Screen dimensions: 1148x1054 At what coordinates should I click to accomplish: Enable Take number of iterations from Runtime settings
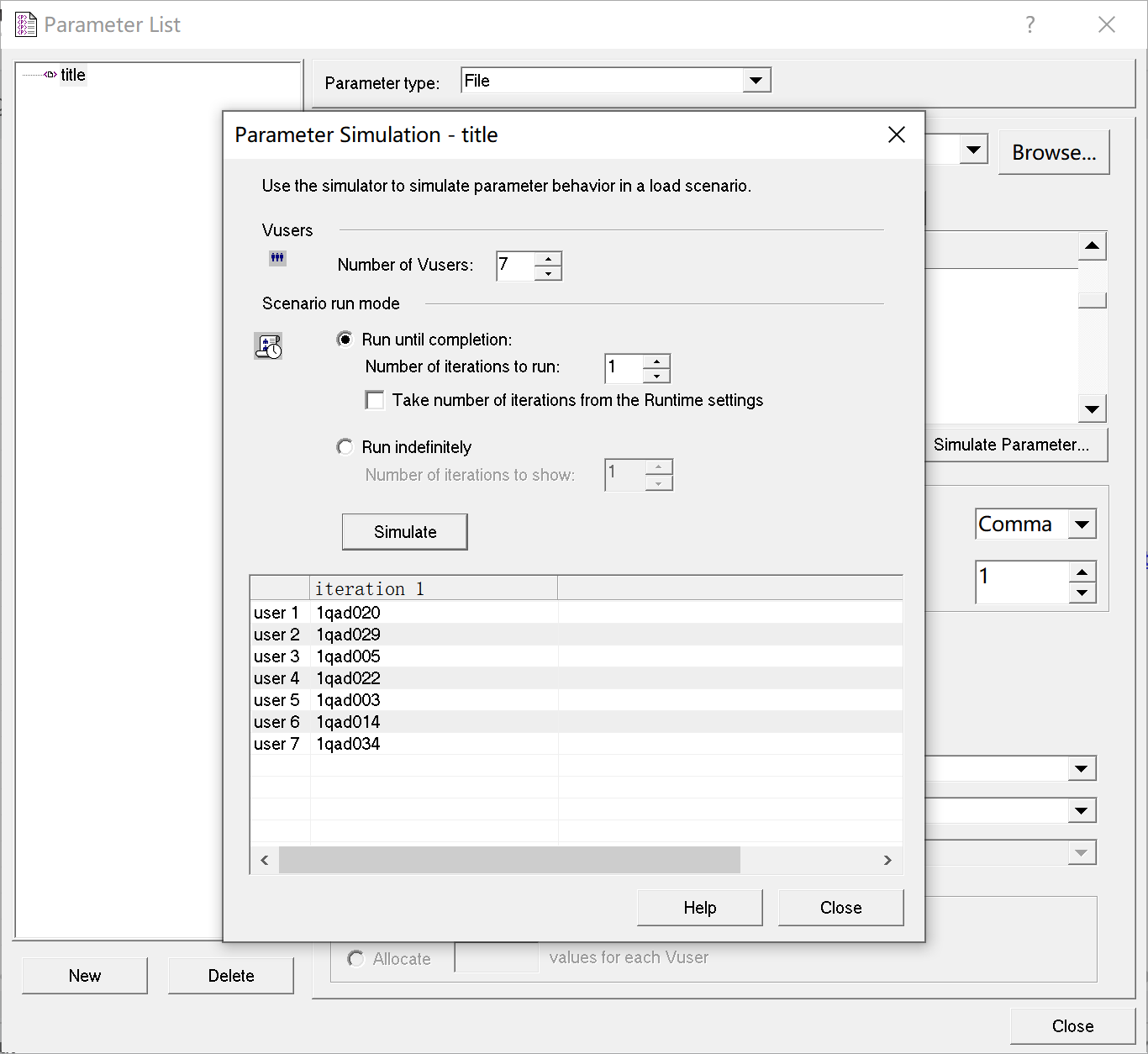coord(375,400)
